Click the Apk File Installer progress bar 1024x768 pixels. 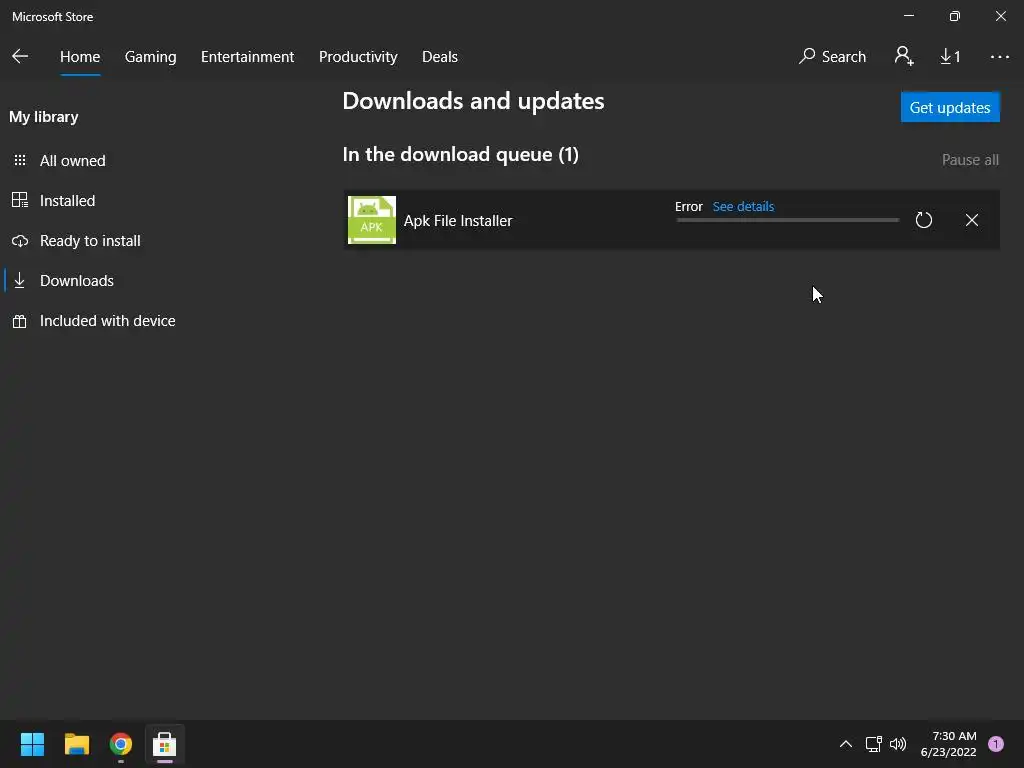pyautogui.click(x=788, y=221)
